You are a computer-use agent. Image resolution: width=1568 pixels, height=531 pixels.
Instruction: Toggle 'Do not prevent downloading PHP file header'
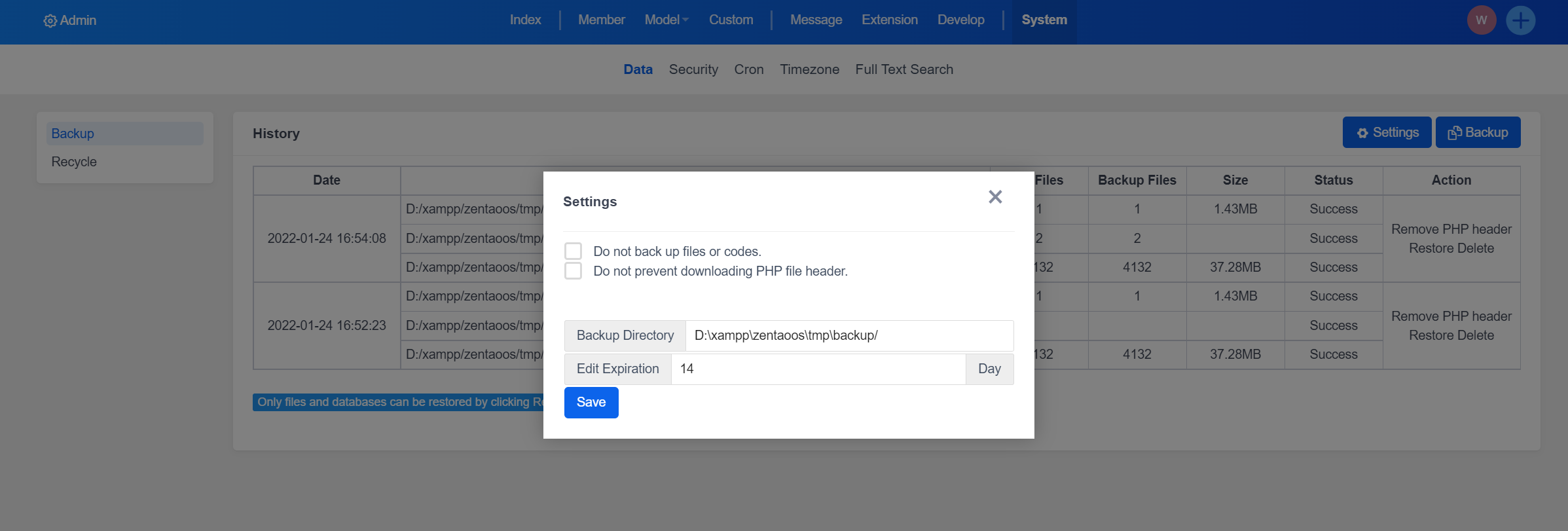[573, 271]
